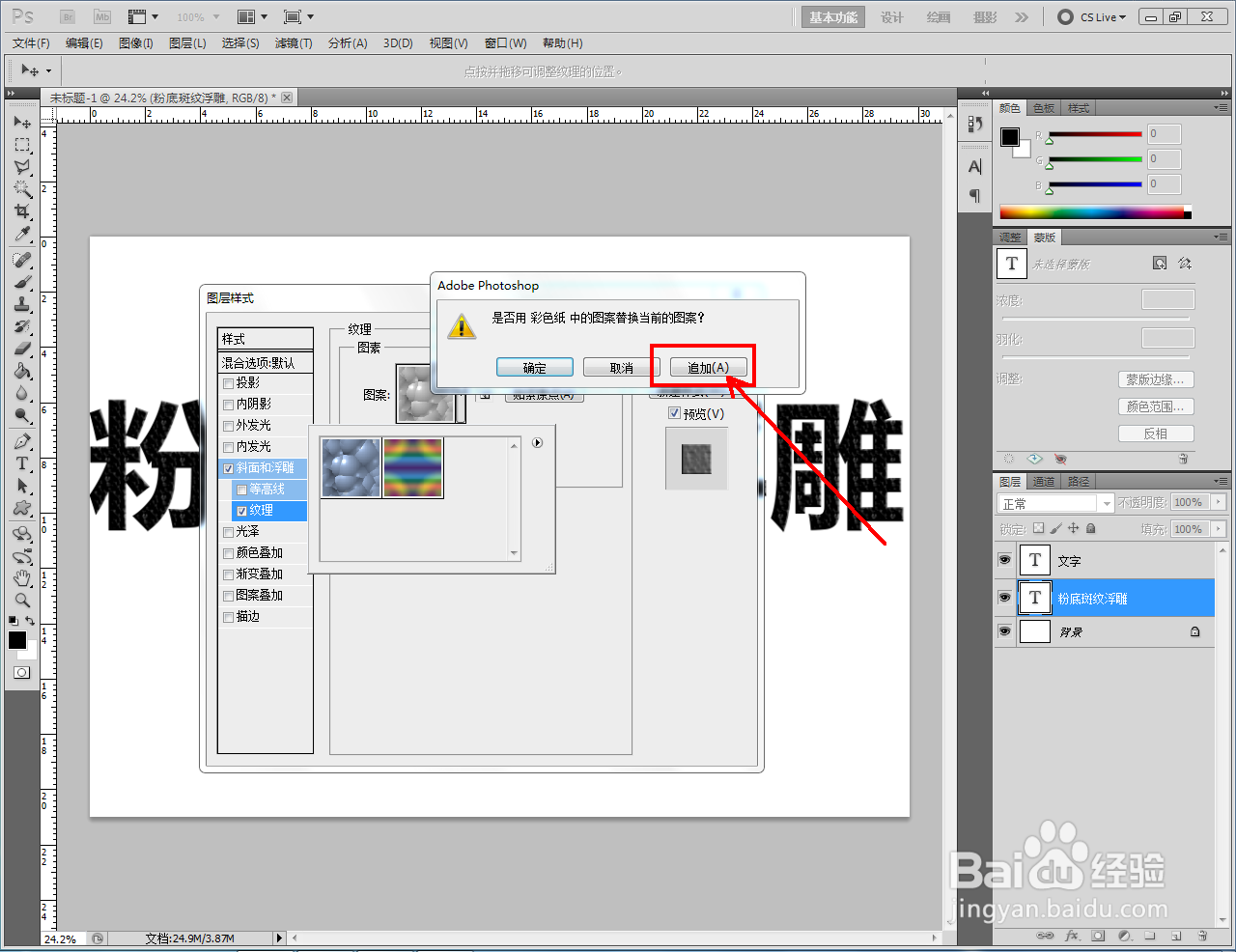Hide the 文字 layer eye icon

[1004, 560]
